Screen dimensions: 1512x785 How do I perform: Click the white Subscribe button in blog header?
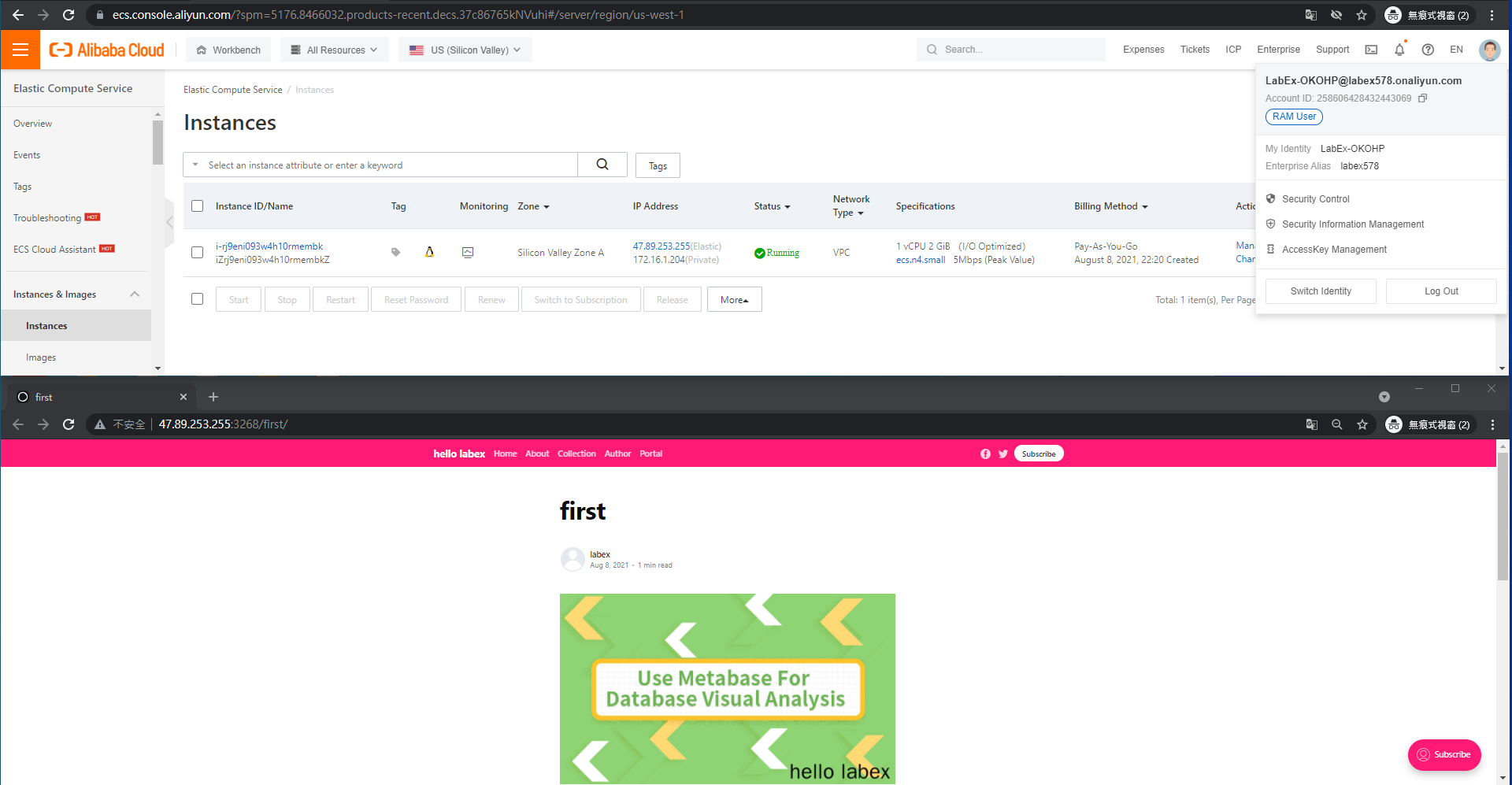click(1039, 454)
